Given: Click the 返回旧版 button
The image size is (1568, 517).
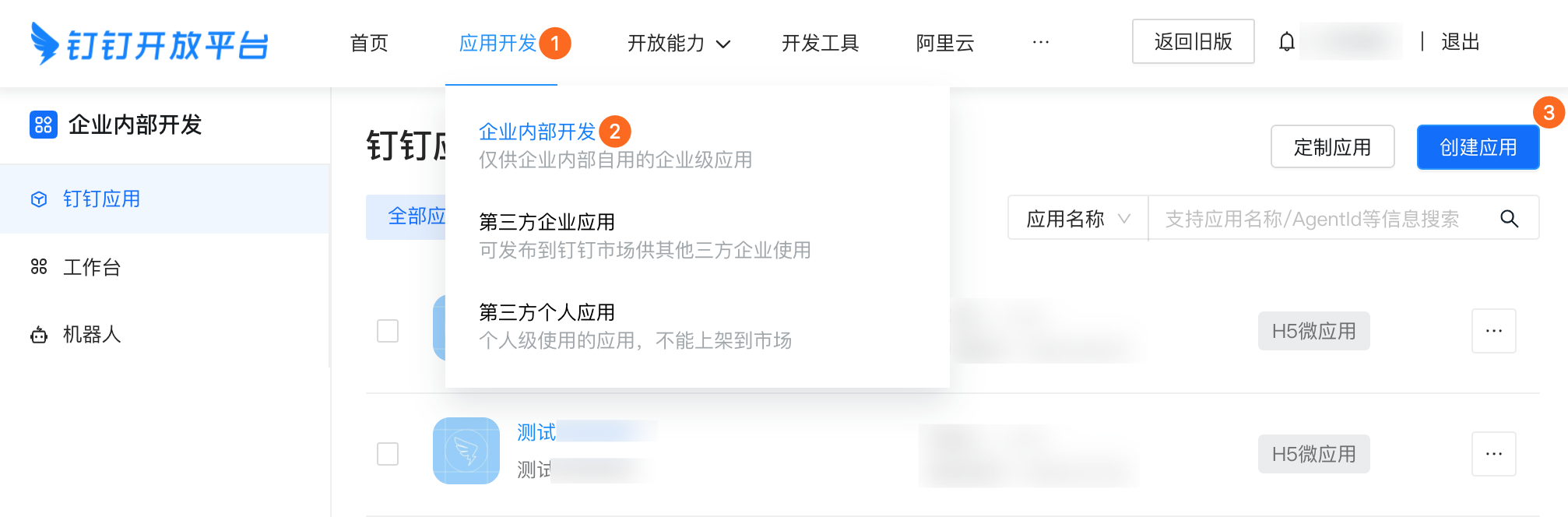Looking at the screenshot, I should click(x=1193, y=42).
